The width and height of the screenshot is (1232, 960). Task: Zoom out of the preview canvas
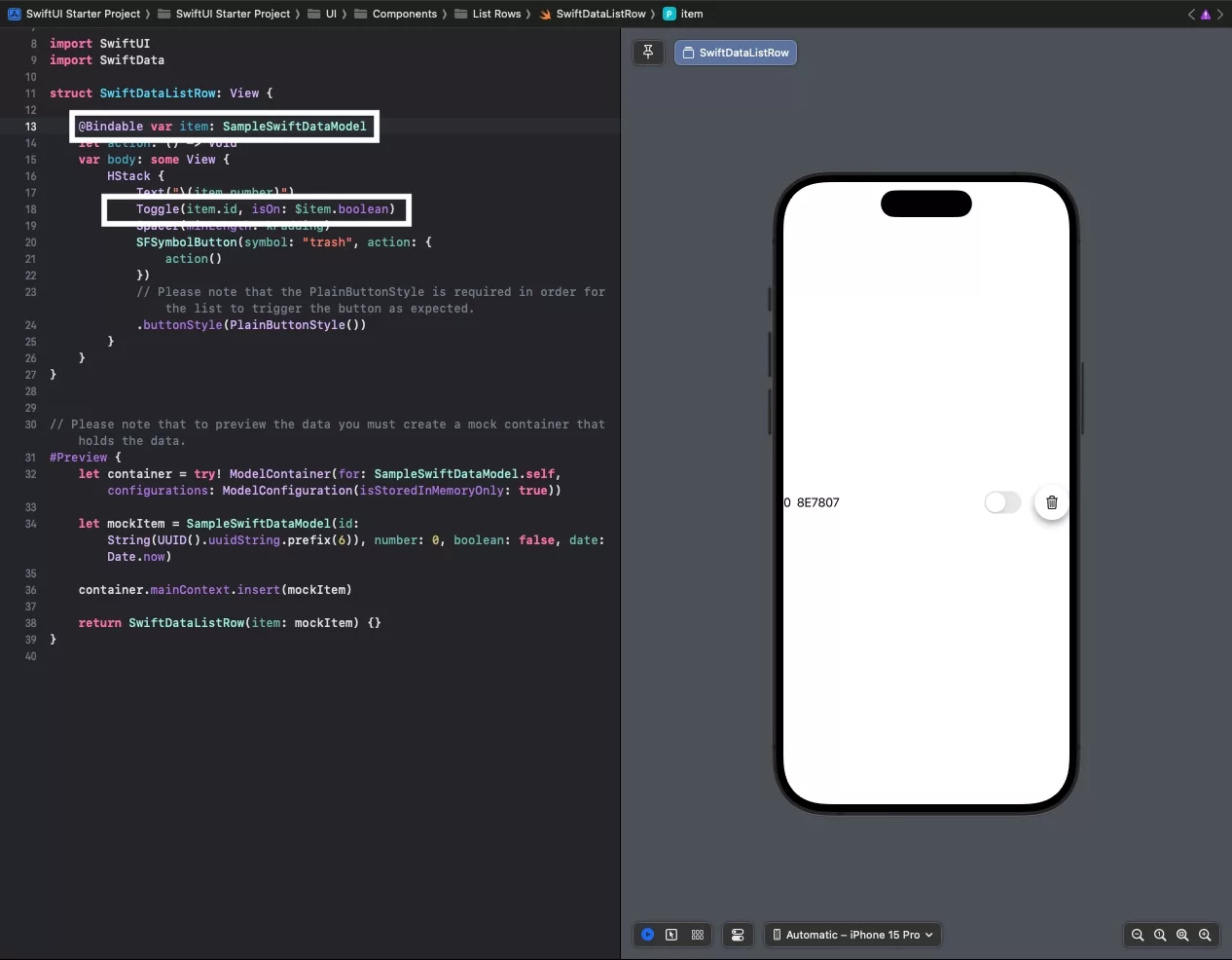[1137, 935]
